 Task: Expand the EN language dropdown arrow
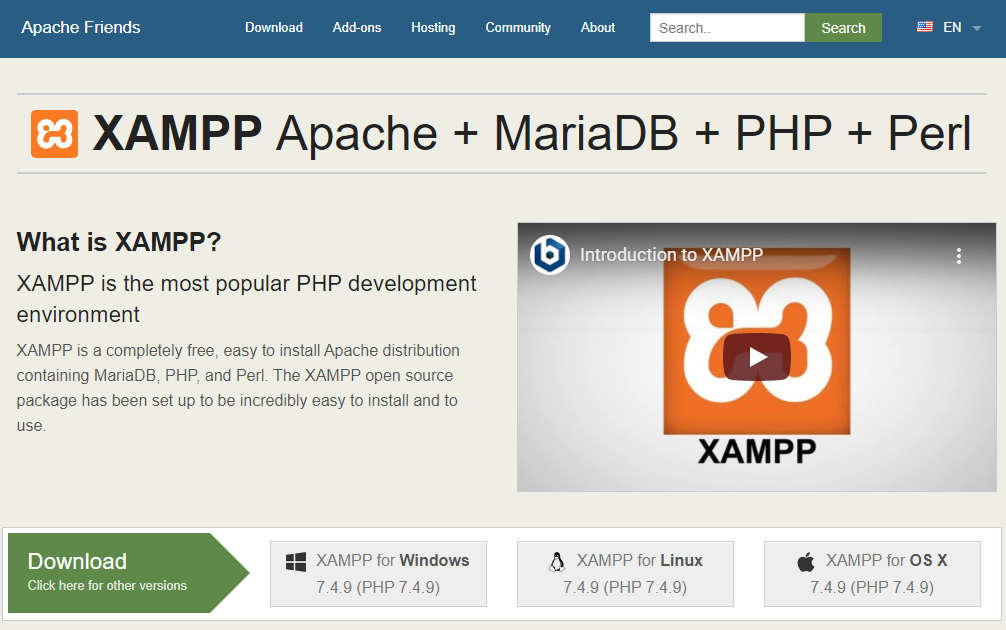pyautogui.click(x=977, y=28)
